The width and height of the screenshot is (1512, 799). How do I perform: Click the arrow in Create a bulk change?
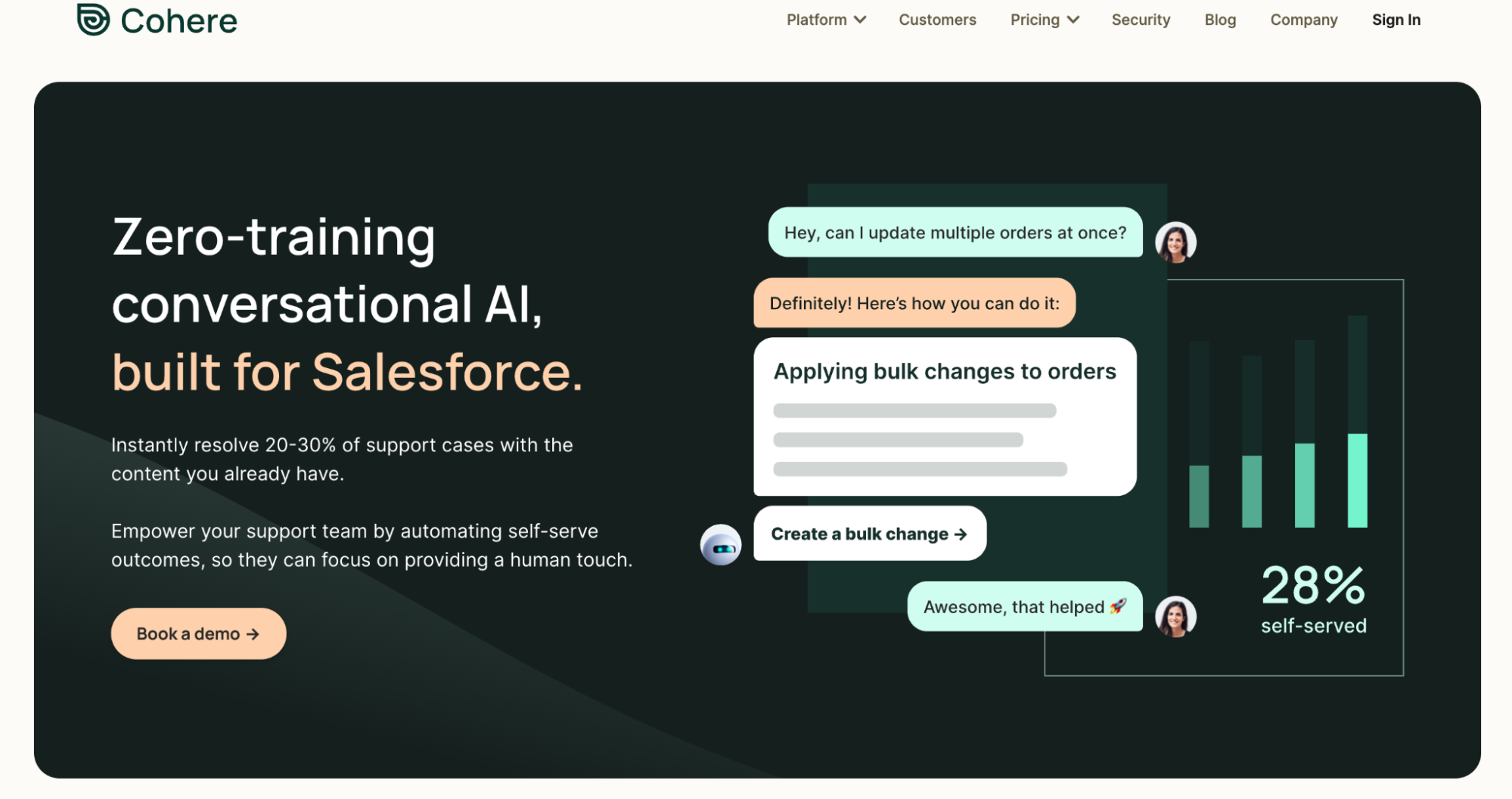[x=961, y=534]
